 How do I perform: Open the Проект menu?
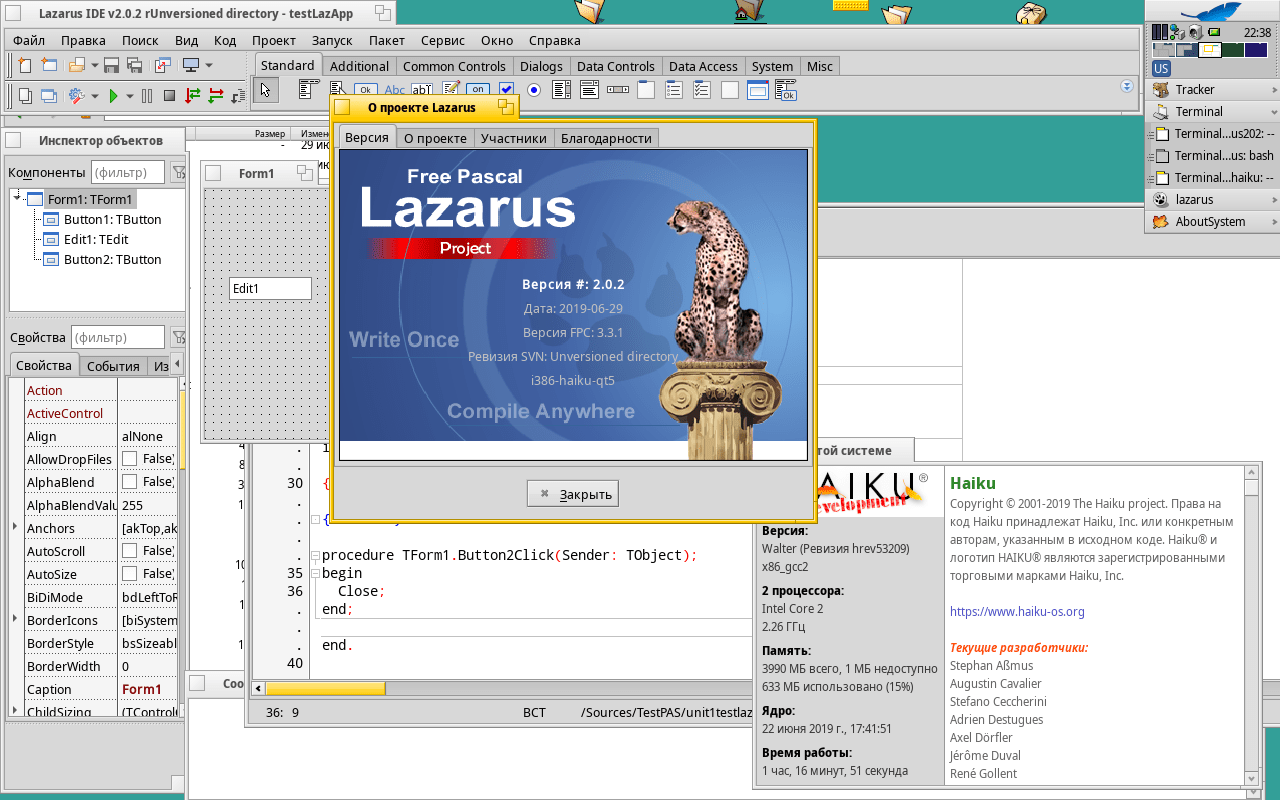[274, 41]
